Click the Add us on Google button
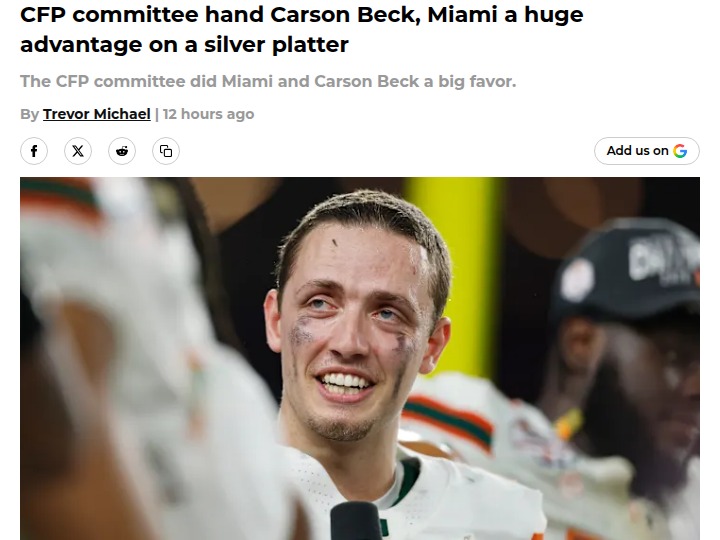This screenshot has height=540, width=720. [647, 151]
